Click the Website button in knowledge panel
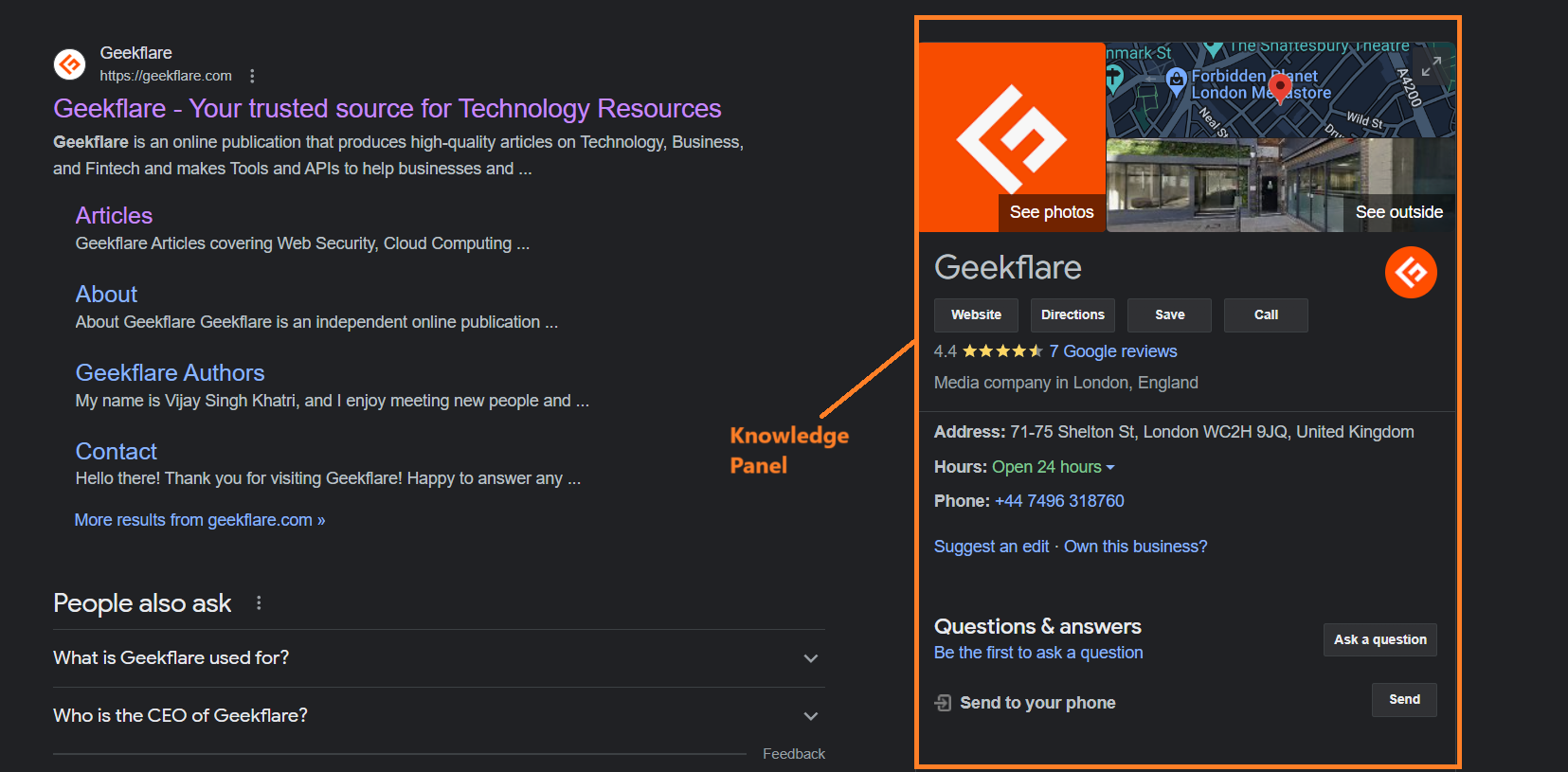The width and height of the screenshot is (1568, 772). tap(976, 315)
